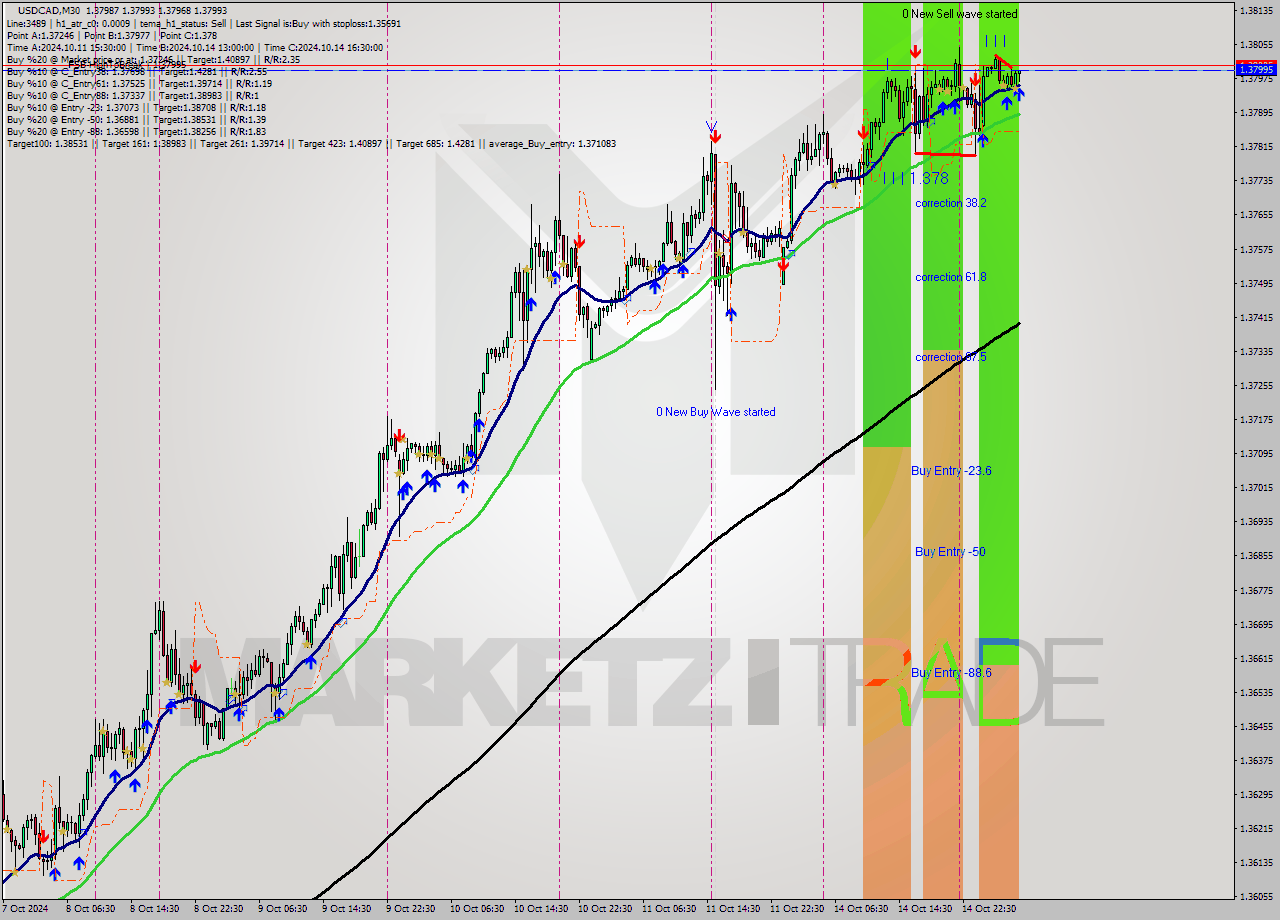The image size is (1280, 920).
Task: Select the 'correction 61.8' level label
Action: point(950,277)
